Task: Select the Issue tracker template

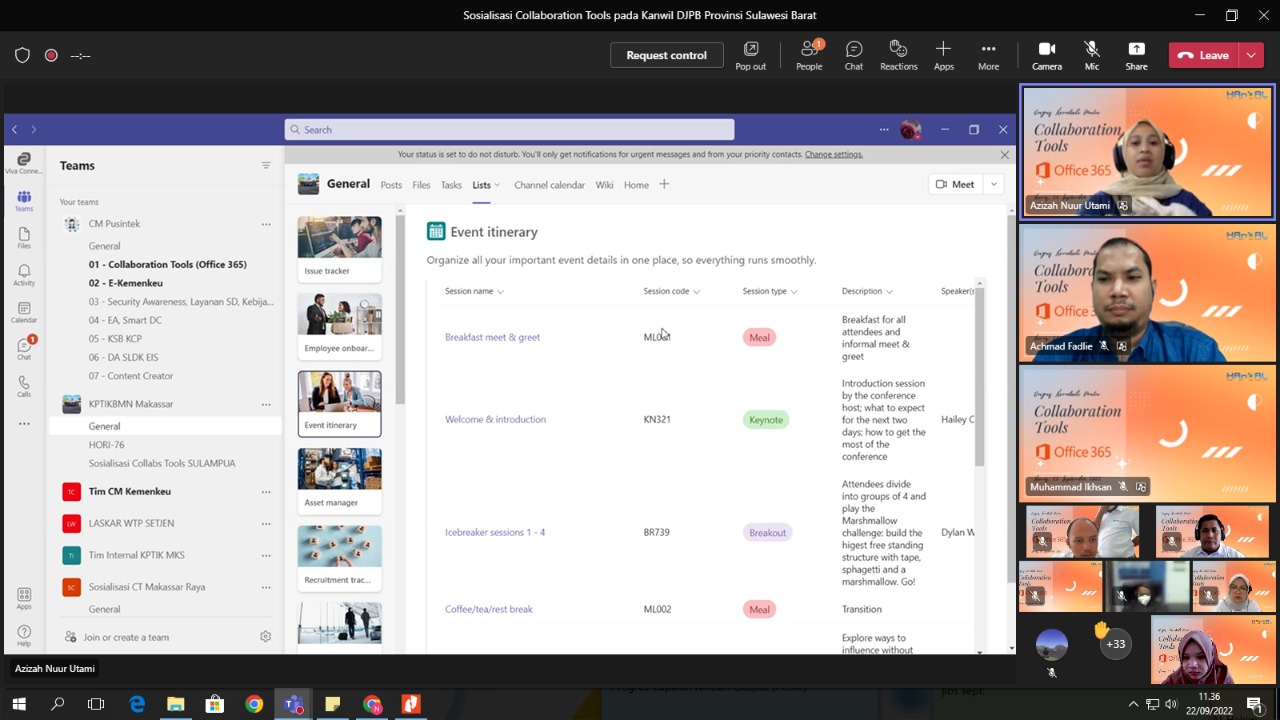Action: click(339, 249)
